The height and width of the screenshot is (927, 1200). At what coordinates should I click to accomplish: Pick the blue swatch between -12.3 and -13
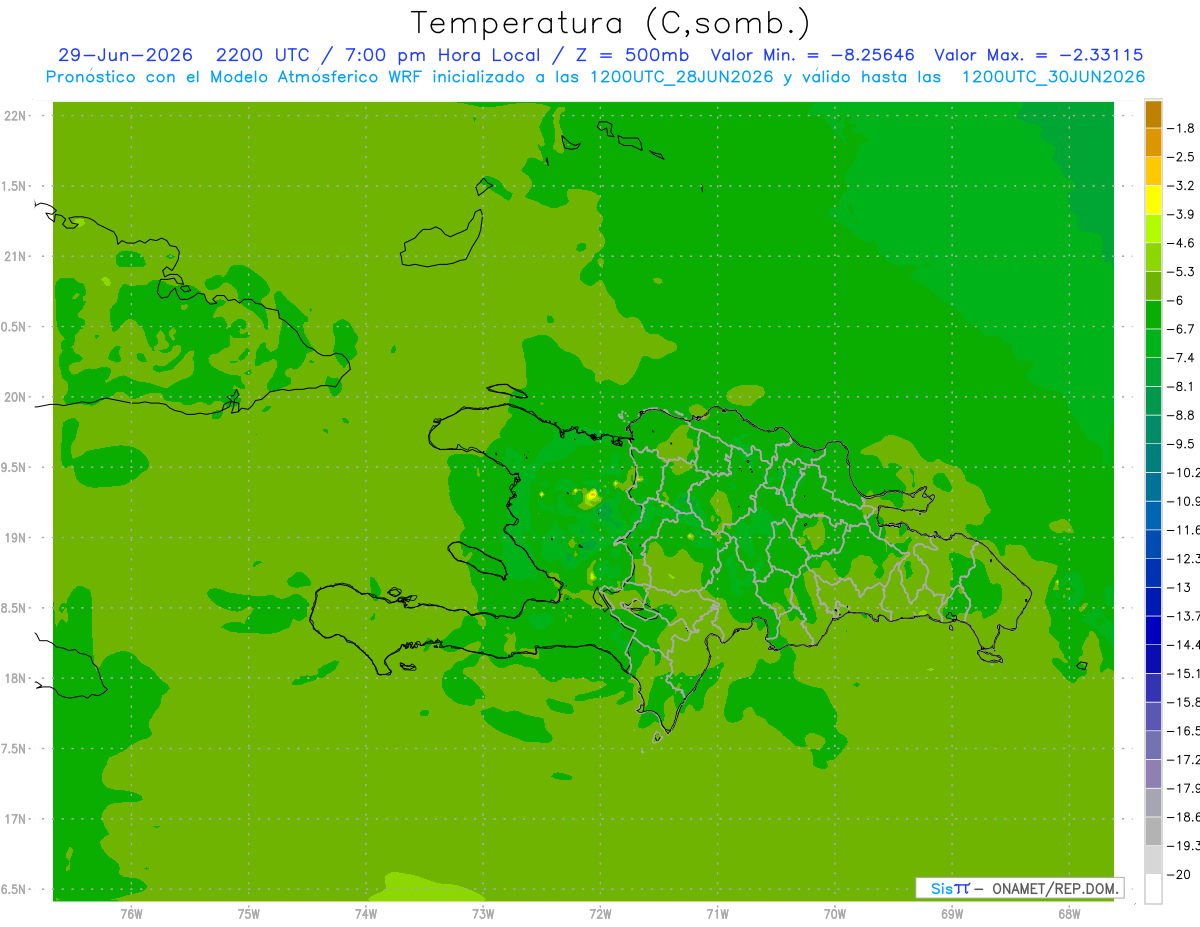(x=1153, y=573)
